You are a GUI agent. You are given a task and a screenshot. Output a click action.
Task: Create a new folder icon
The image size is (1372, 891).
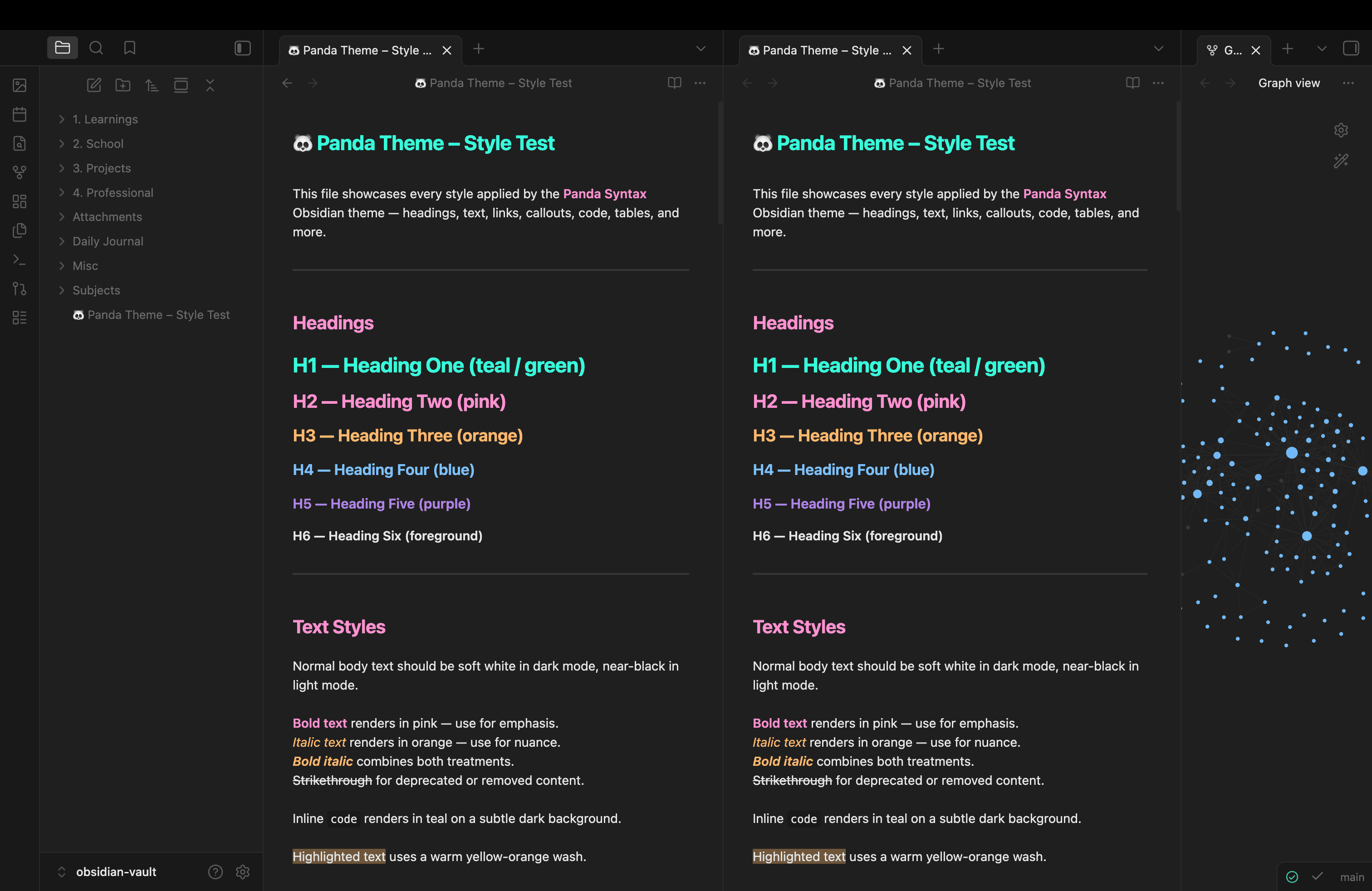coord(123,85)
